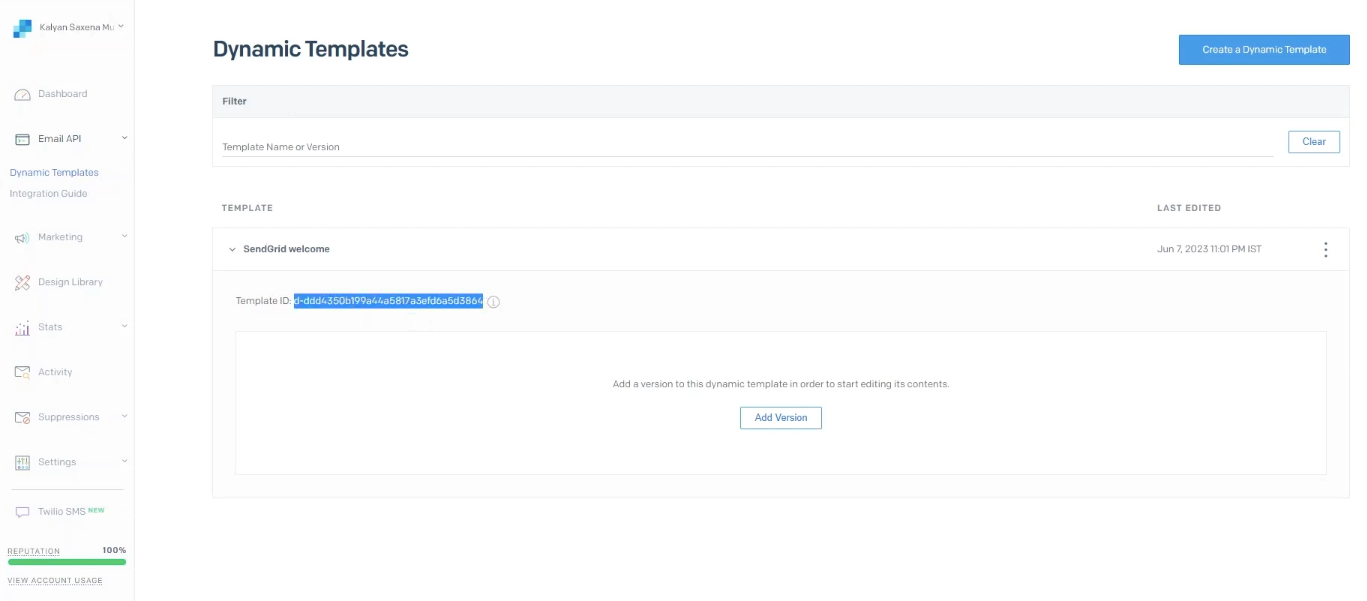Click the green reputation progress bar
The width and height of the screenshot is (1367, 601).
[x=67, y=562]
